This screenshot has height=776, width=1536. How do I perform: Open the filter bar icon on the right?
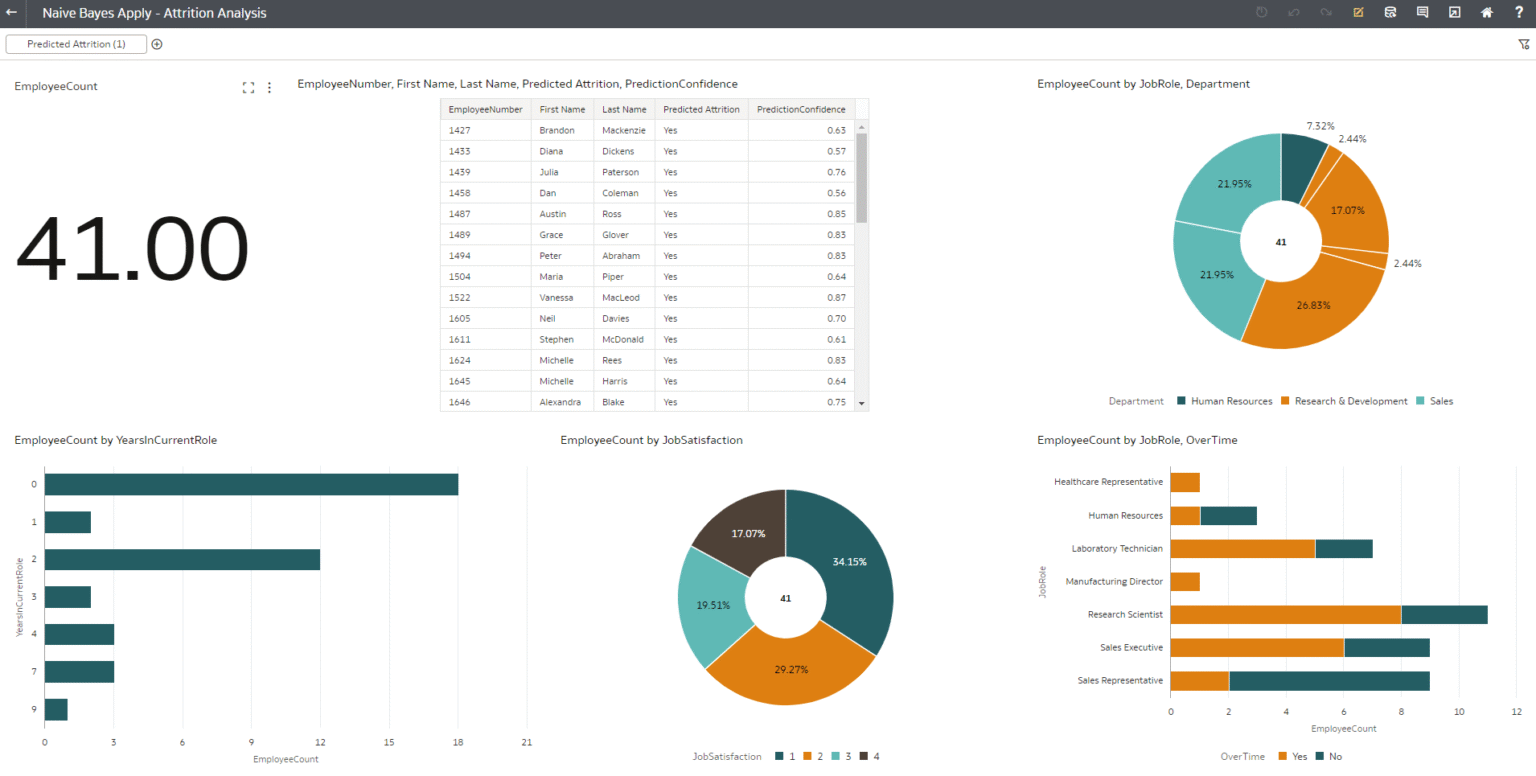(x=1524, y=44)
